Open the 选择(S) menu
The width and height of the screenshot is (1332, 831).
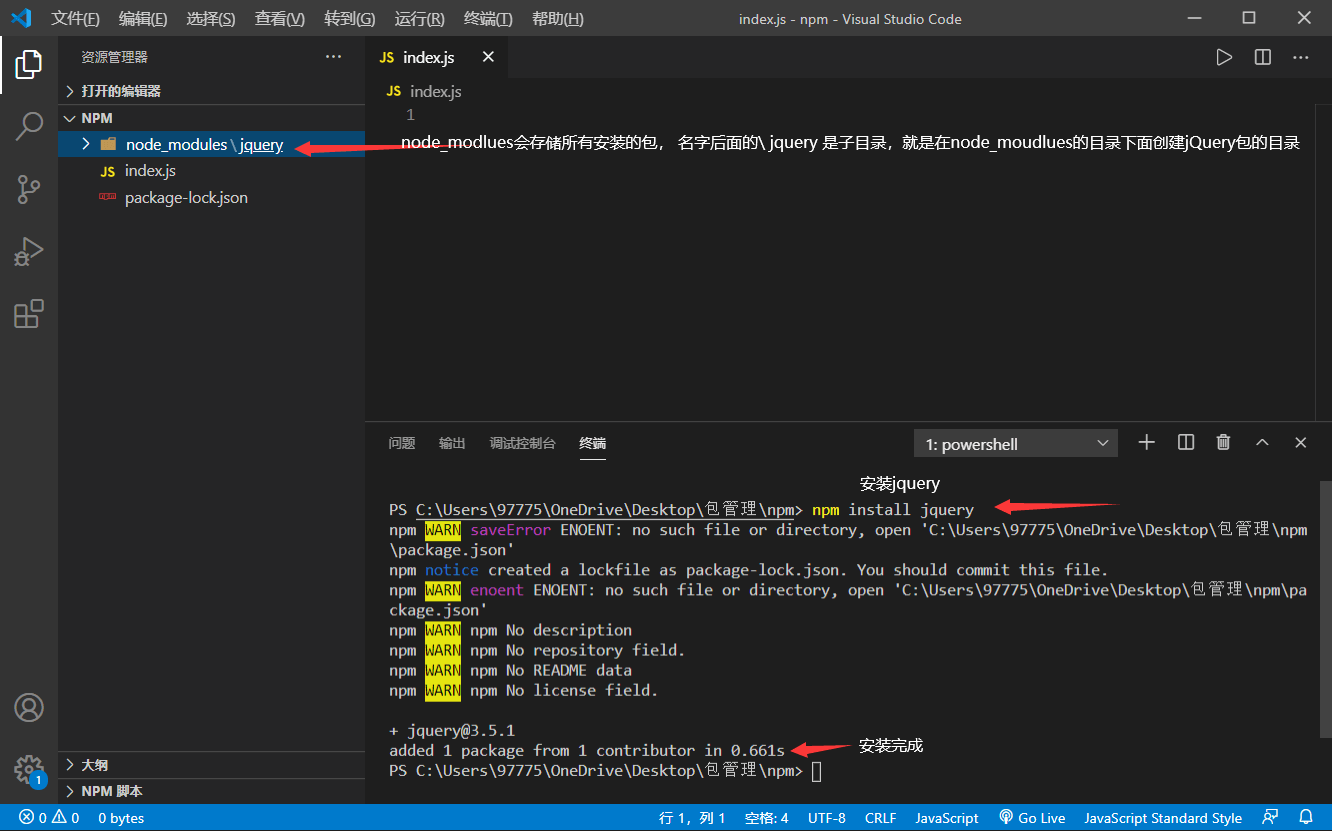pos(211,19)
